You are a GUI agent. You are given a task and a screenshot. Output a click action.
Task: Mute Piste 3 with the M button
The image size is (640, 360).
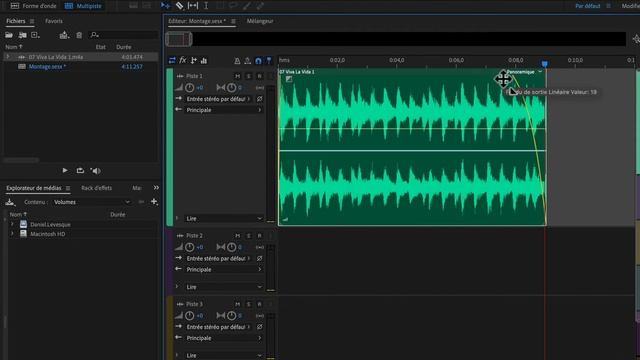pyautogui.click(x=238, y=304)
